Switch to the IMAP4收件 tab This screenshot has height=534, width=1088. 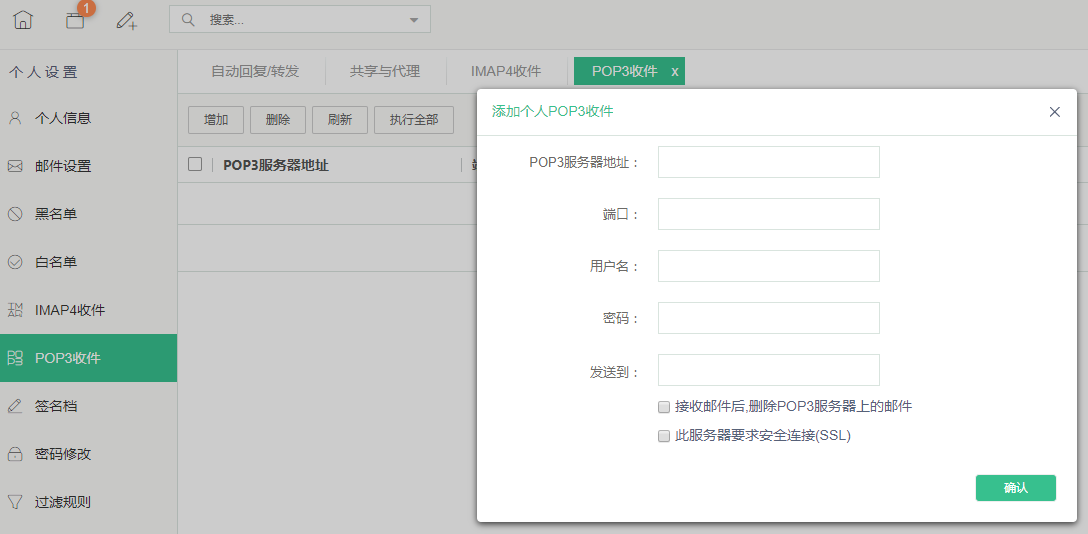506,71
